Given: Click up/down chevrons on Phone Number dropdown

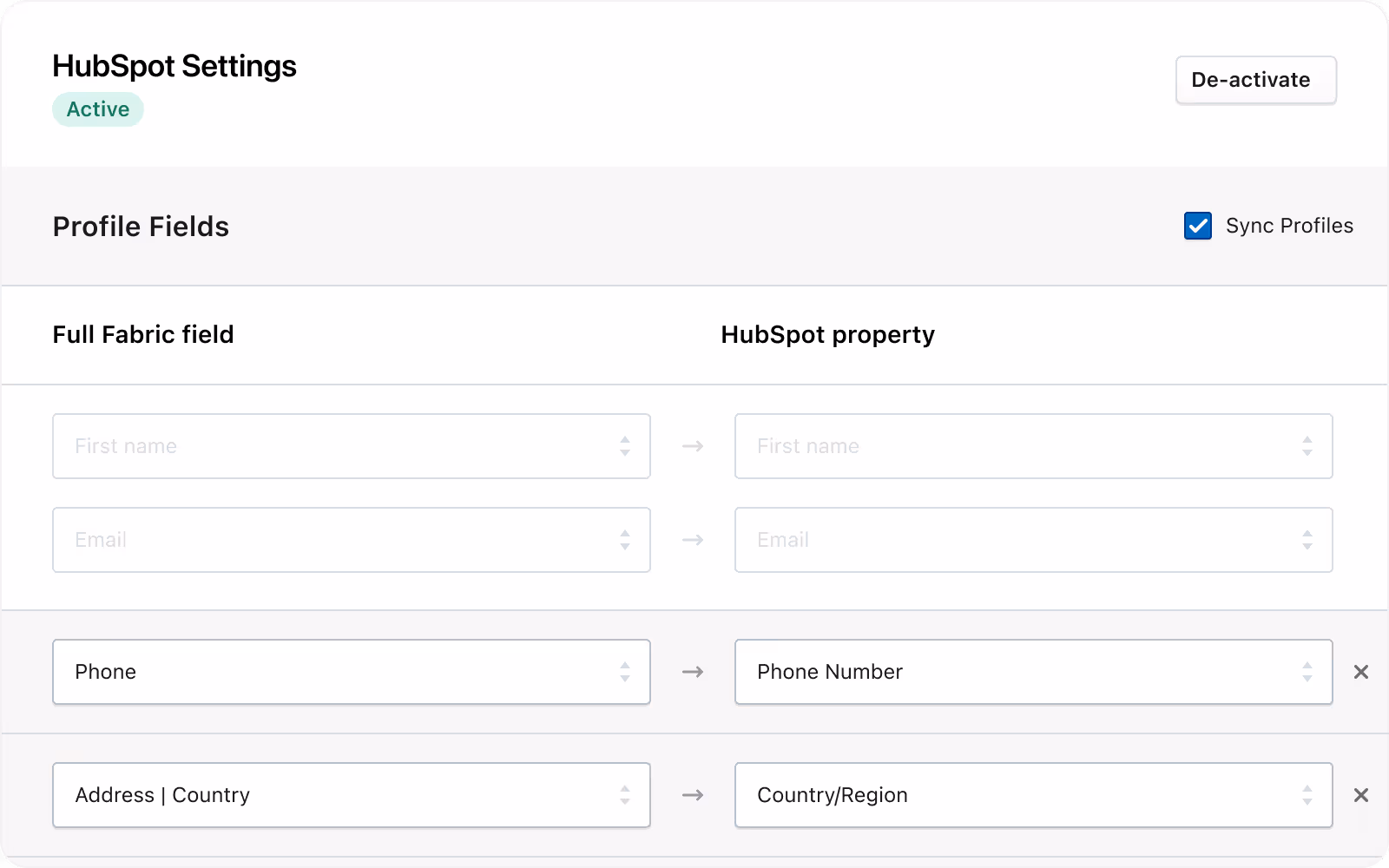Looking at the screenshot, I should click(x=1307, y=672).
